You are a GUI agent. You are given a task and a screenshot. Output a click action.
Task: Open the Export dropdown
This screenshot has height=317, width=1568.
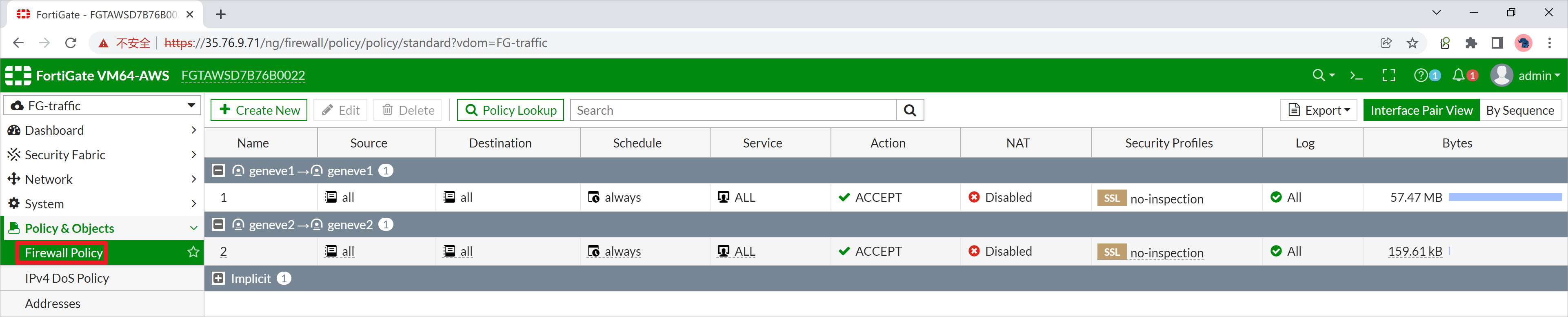pos(1318,110)
